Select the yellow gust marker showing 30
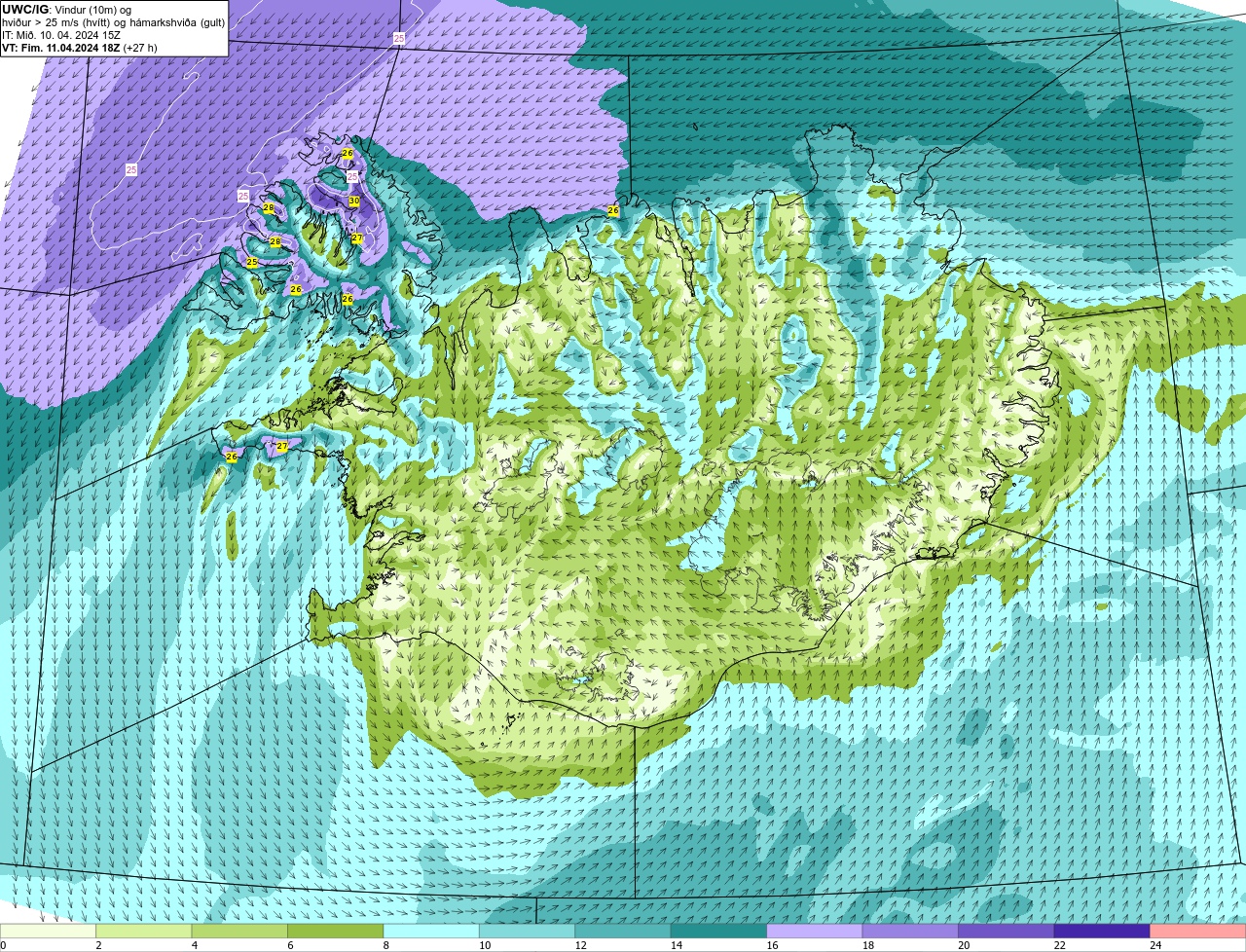The width and height of the screenshot is (1246, 952). [354, 201]
